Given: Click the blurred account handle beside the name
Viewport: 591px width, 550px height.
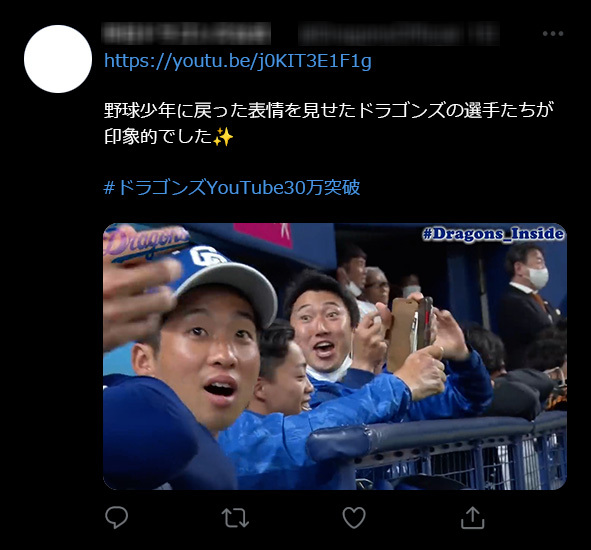Looking at the screenshot, I should (399, 34).
